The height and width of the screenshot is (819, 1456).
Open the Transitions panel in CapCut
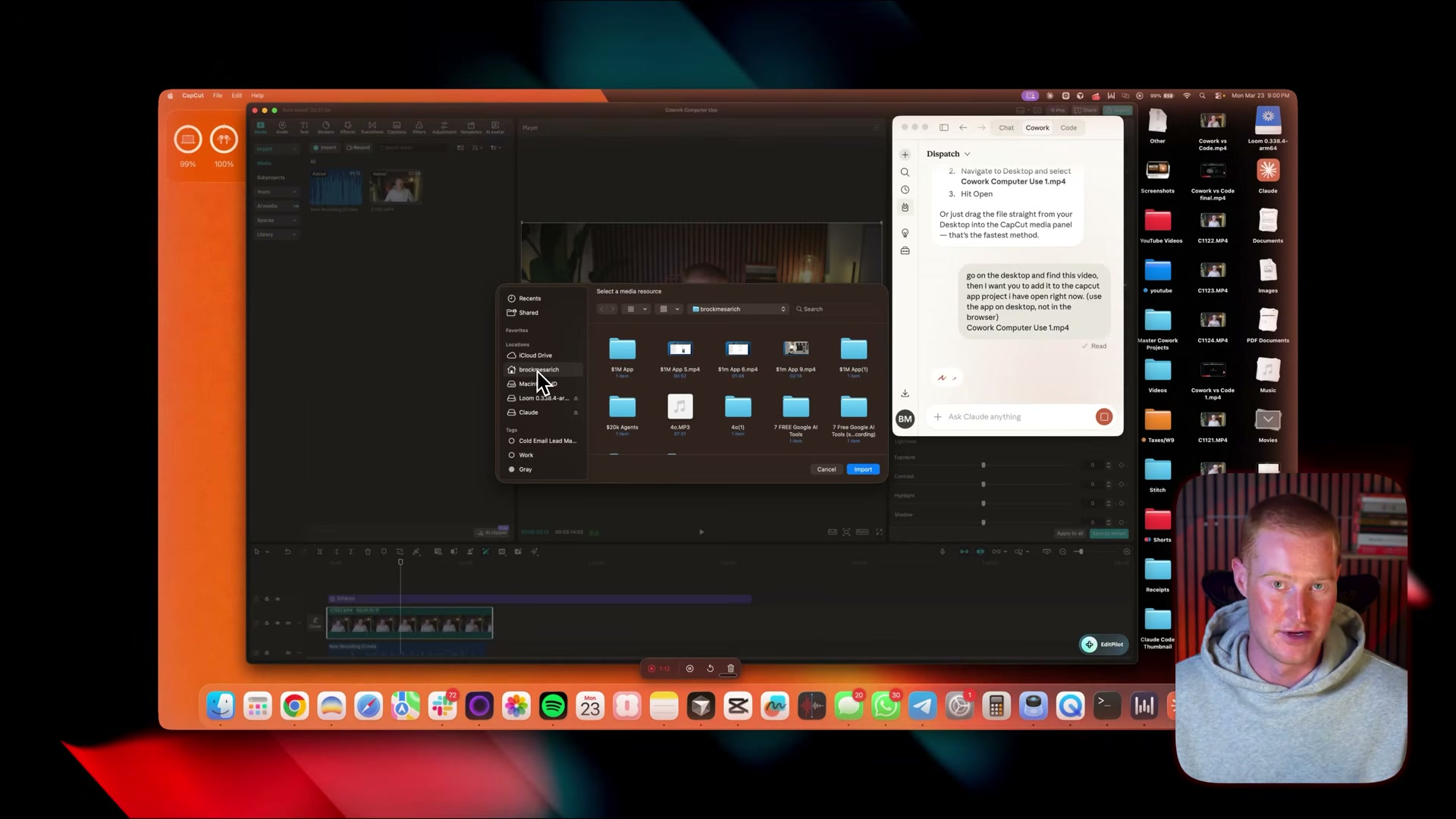(x=372, y=127)
